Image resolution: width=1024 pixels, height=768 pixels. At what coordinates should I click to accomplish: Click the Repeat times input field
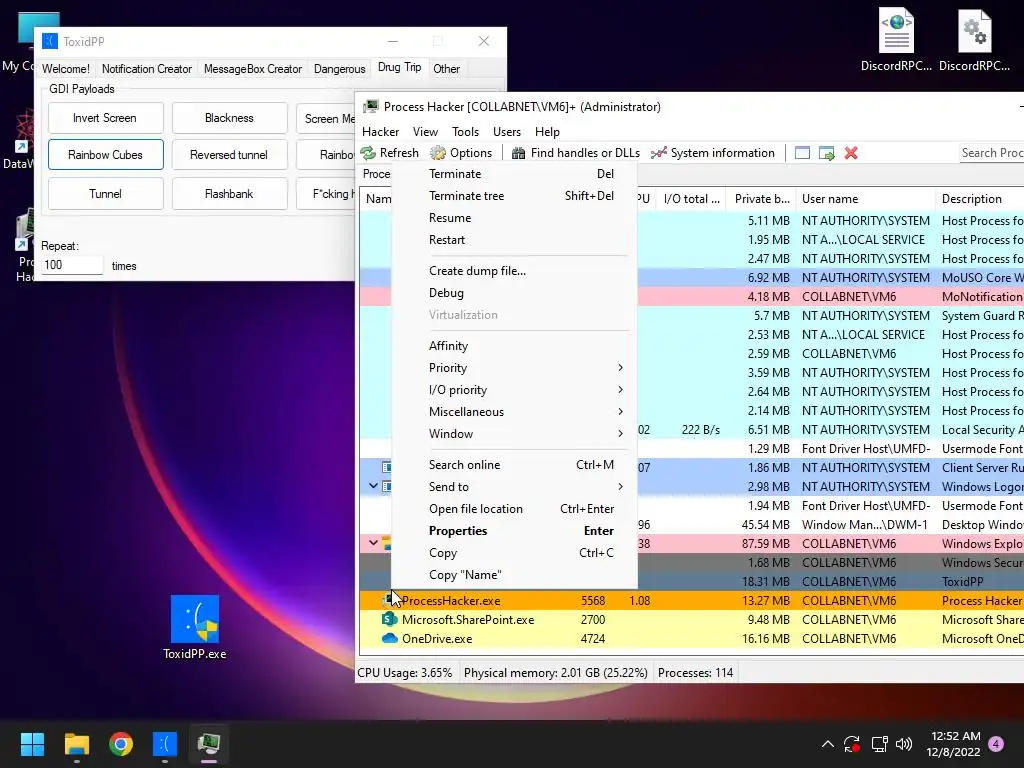[72, 265]
